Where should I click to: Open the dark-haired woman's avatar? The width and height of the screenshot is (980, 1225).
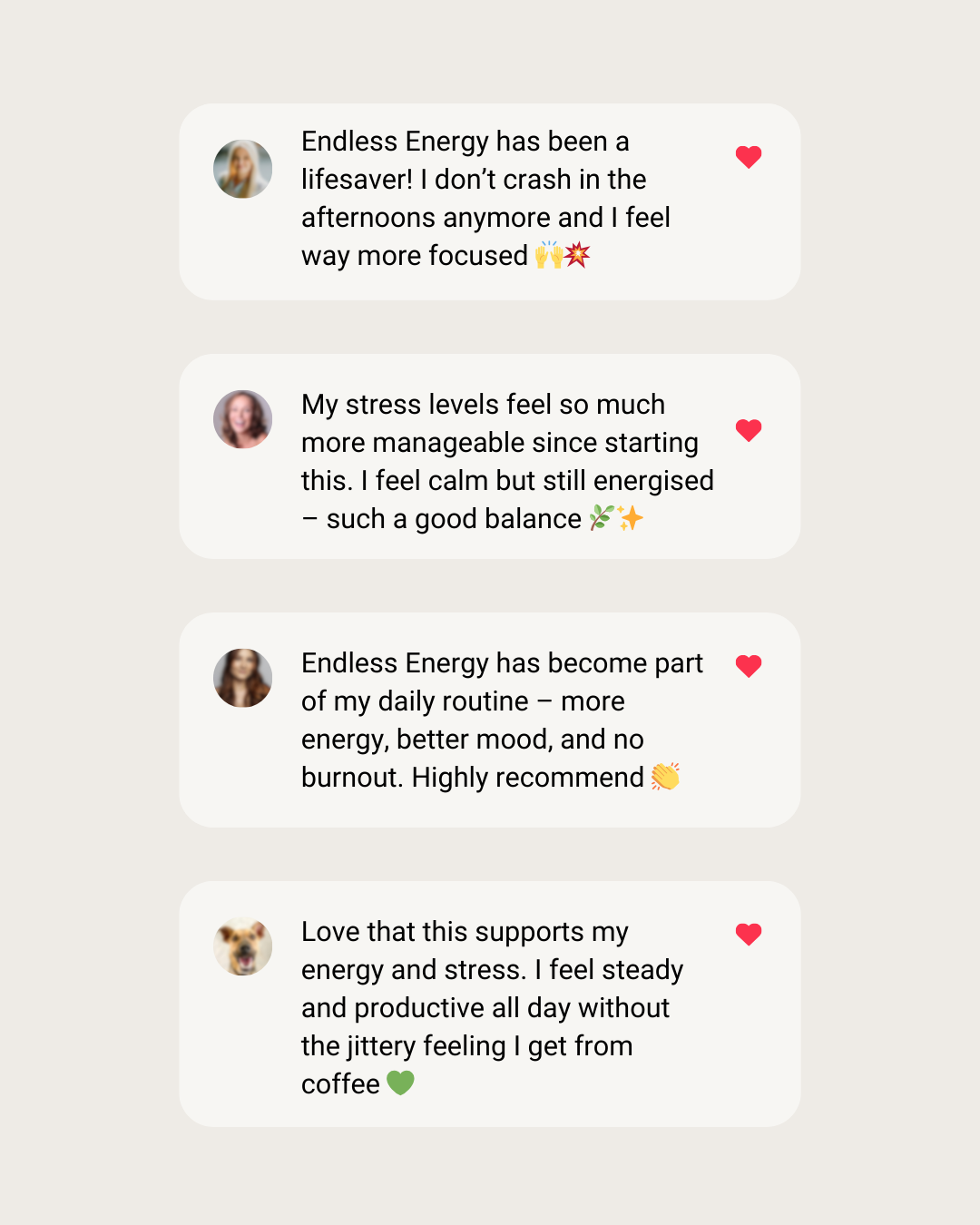click(x=243, y=678)
